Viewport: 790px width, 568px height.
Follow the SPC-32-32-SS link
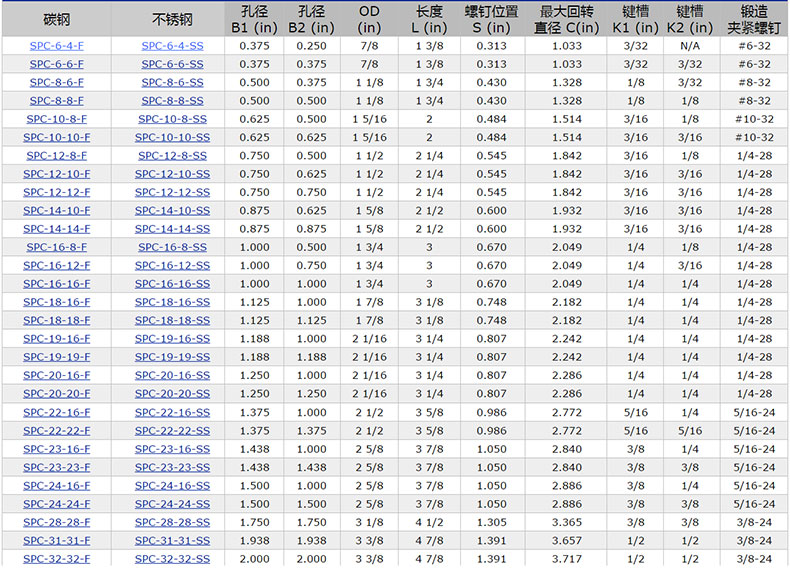pos(172,559)
